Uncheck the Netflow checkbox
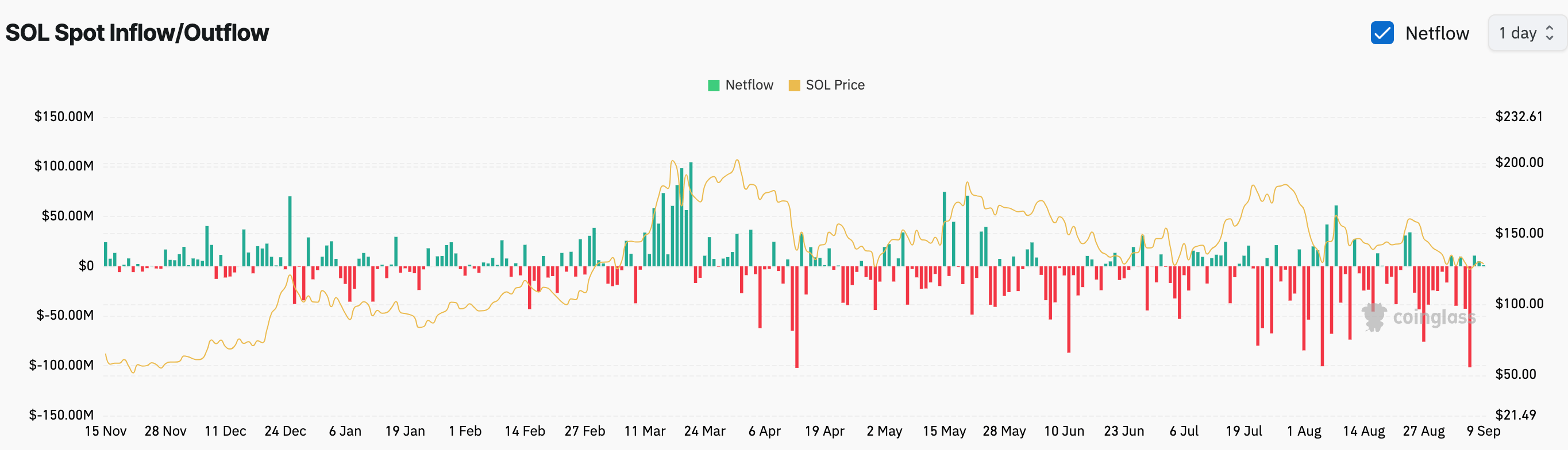The image size is (1568, 450). pos(1382,33)
